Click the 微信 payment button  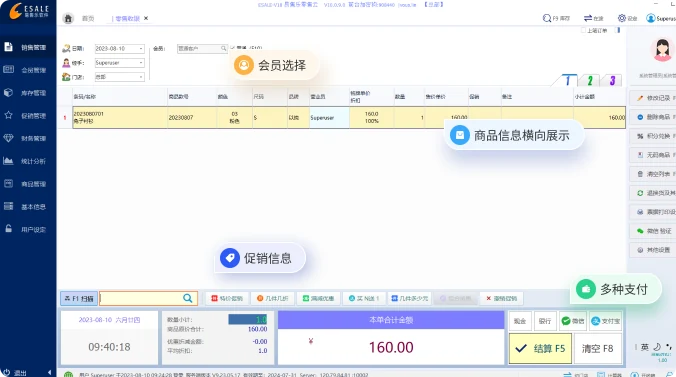pos(573,321)
